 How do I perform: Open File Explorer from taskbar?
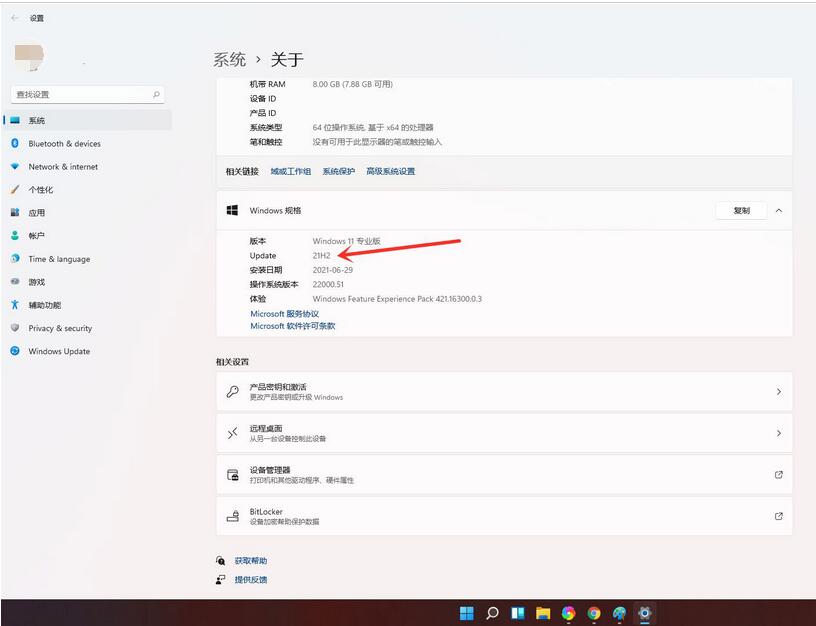543,613
